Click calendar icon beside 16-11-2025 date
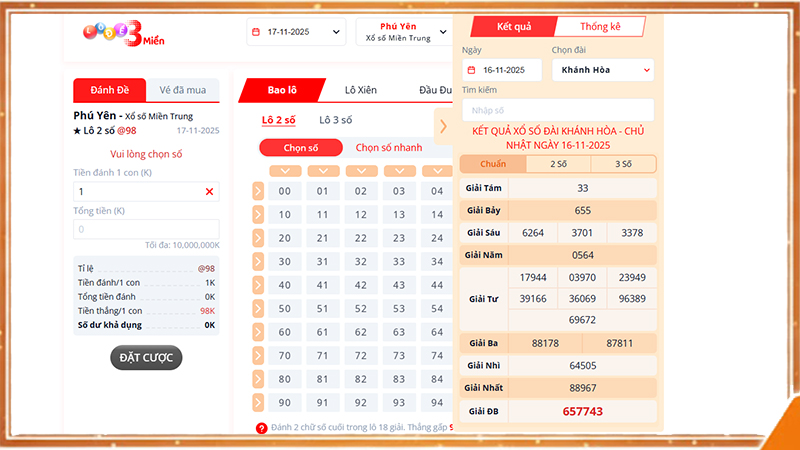The width and height of the screenshot is (800, 450). pyautogui.click(x=471, y=70)
